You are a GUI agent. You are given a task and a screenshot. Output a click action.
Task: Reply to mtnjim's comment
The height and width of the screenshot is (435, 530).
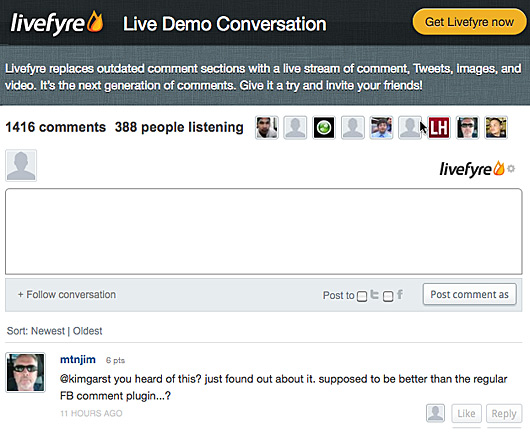pos(504,413)
